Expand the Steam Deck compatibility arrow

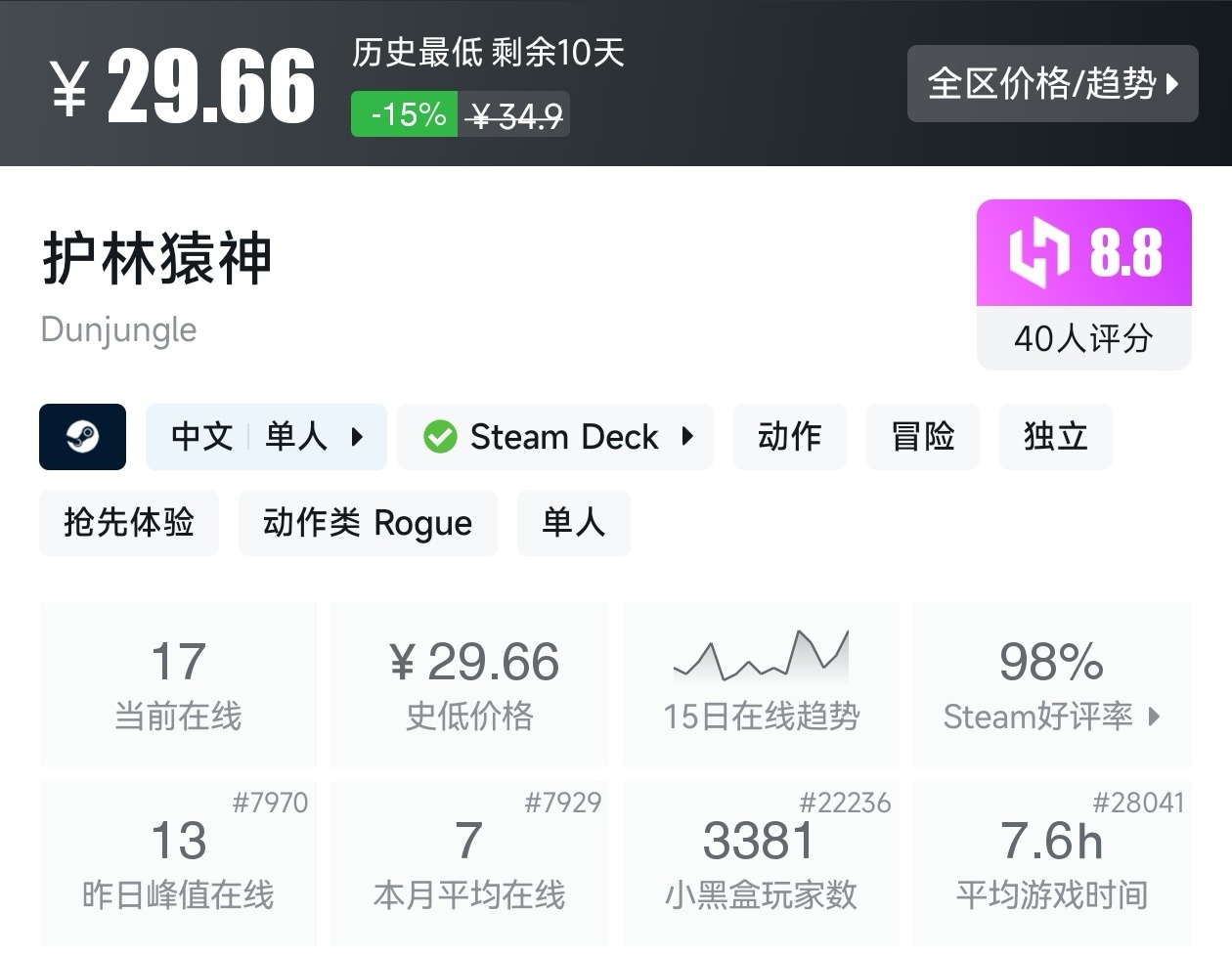pyautogui.click(x=687, y=436)
